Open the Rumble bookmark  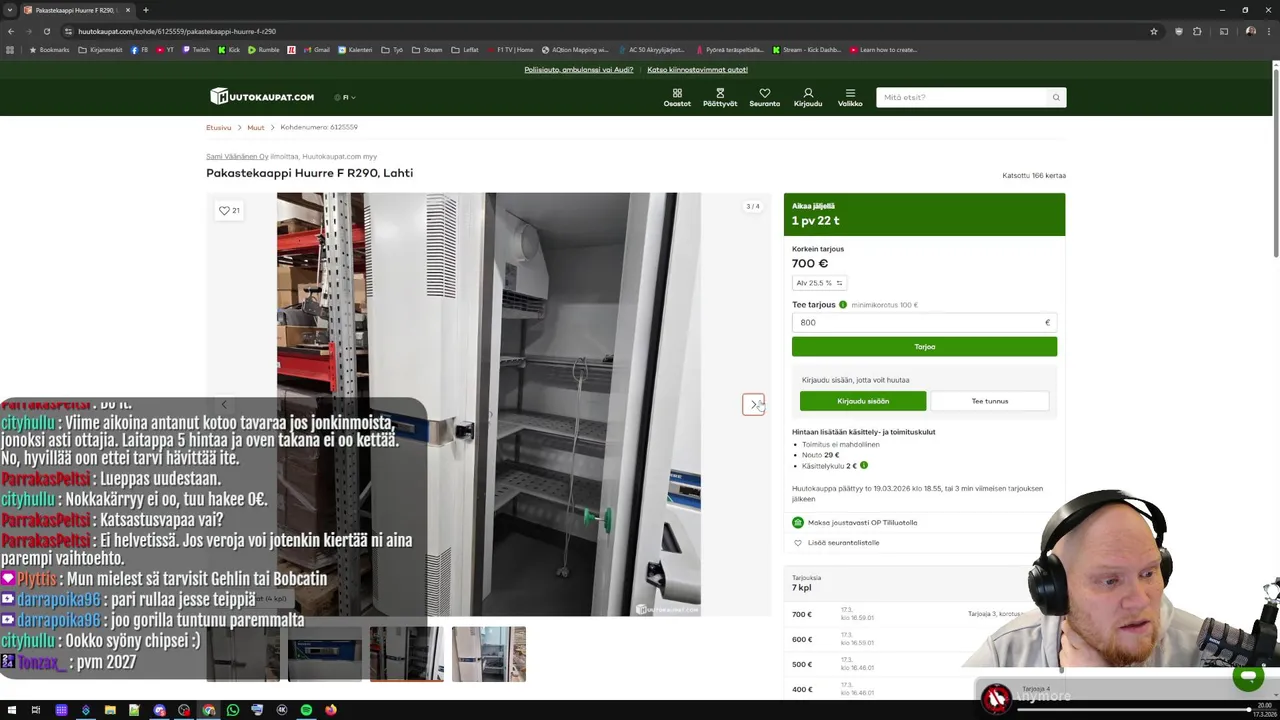[x=264, y=50]
